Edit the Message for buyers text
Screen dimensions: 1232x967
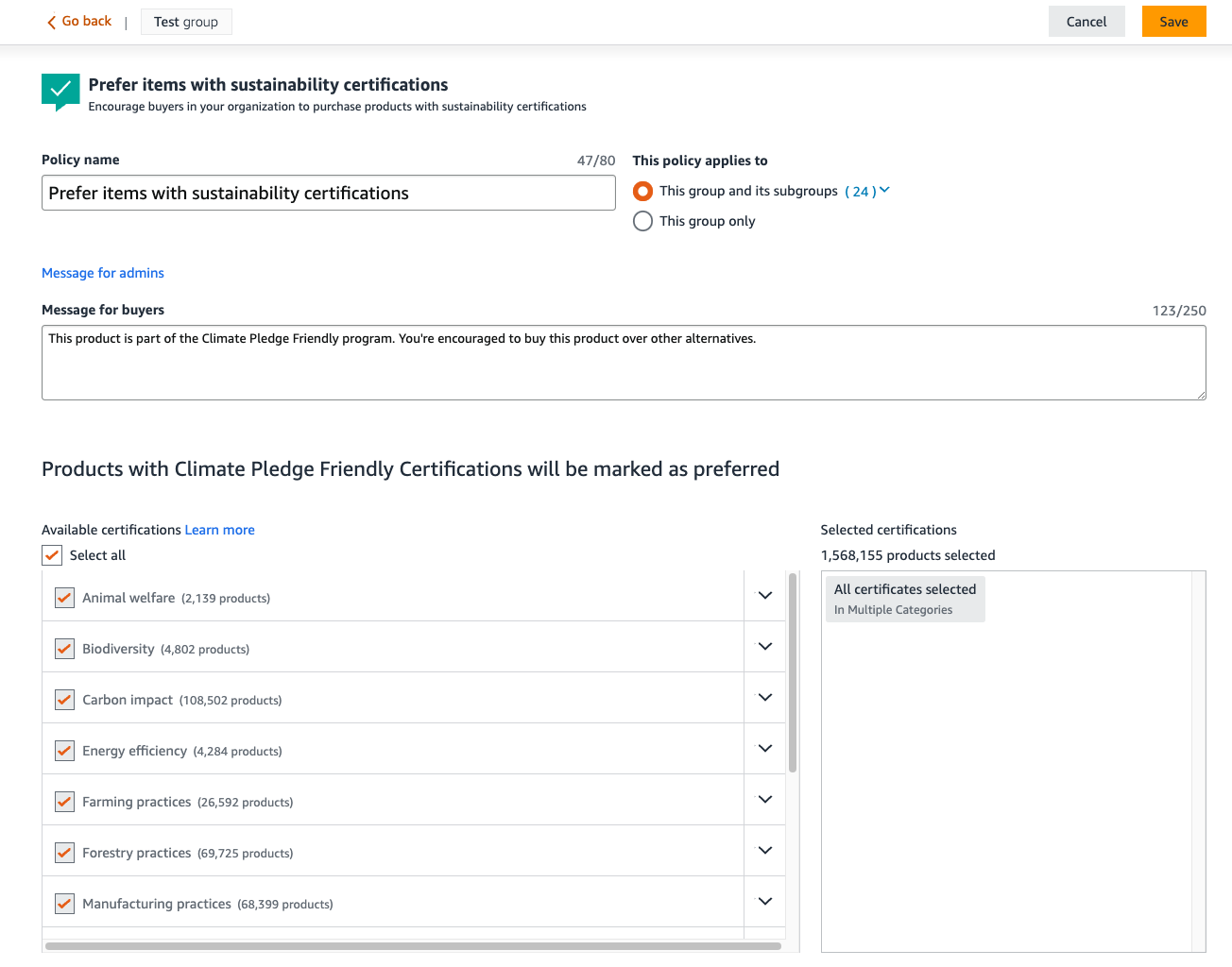point(624,363)
